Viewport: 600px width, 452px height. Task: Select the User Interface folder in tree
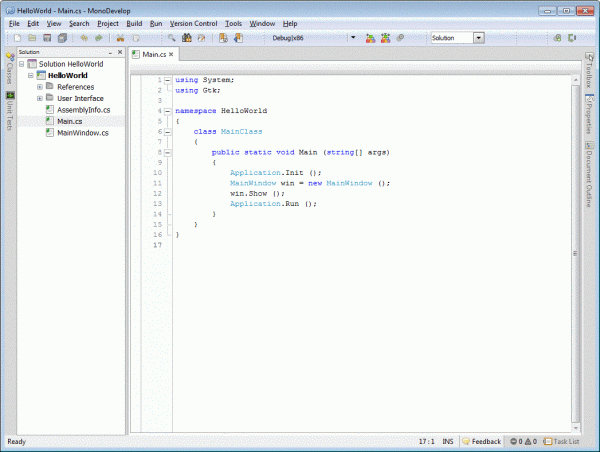80,98
